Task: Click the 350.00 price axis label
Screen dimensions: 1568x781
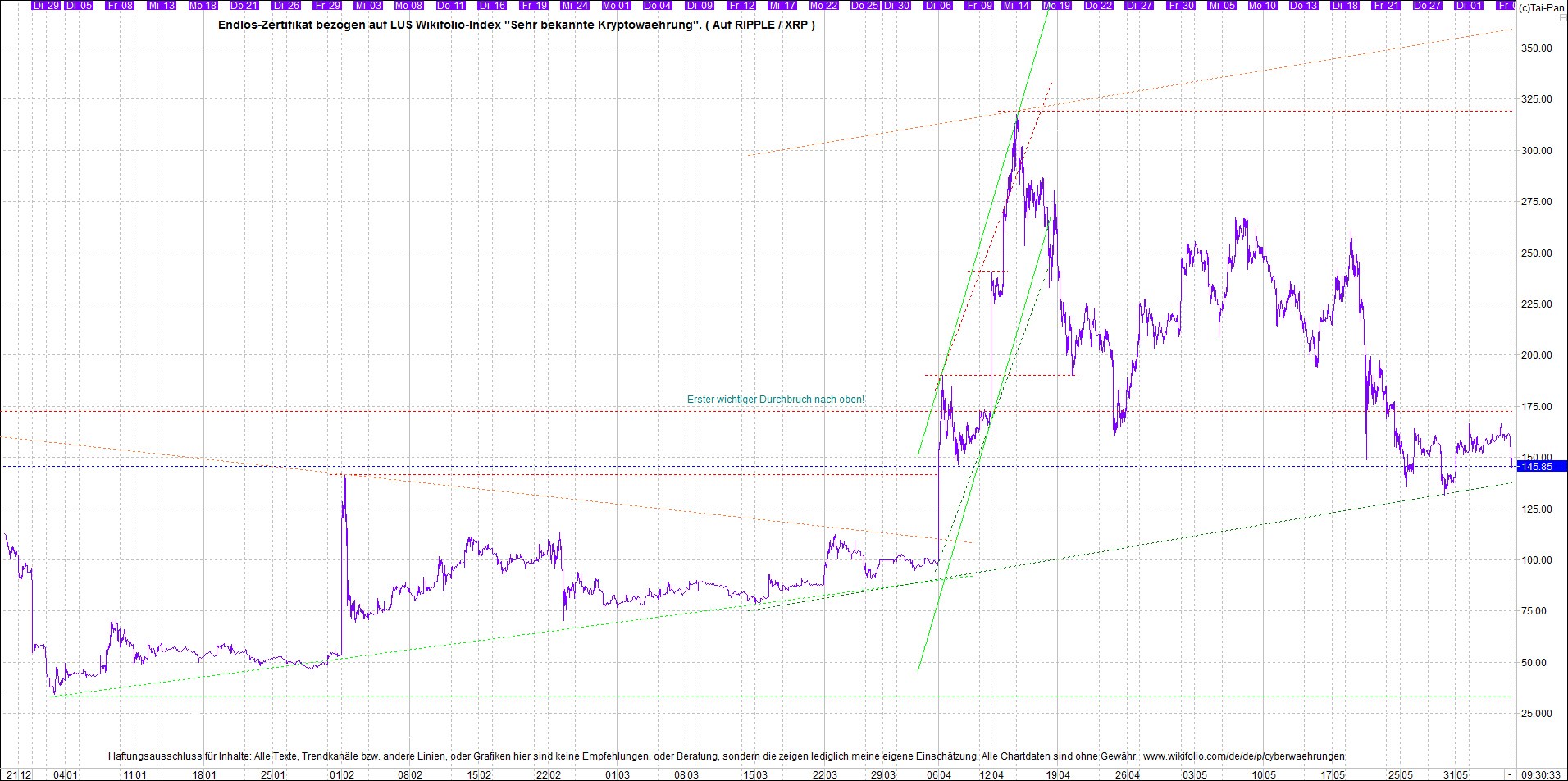Action: [x=1536, y=48]
